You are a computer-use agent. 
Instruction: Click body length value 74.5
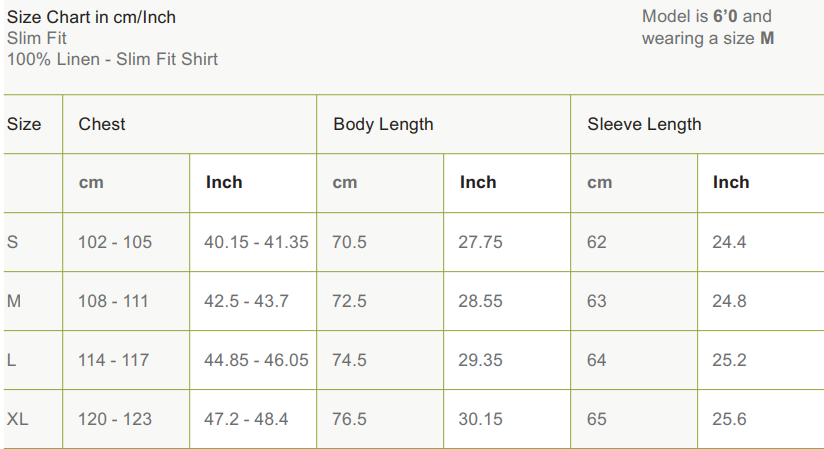coord(349,360)
